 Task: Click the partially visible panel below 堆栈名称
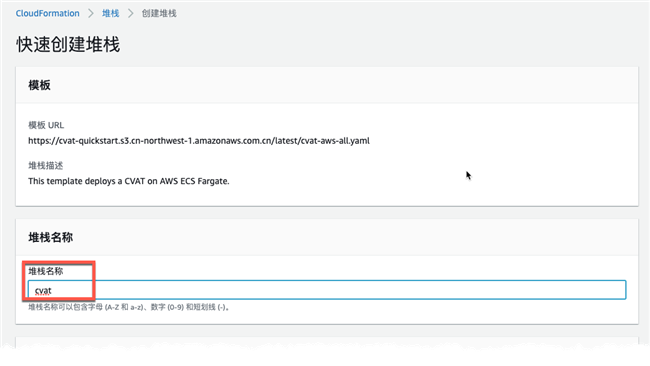point(327,342)
